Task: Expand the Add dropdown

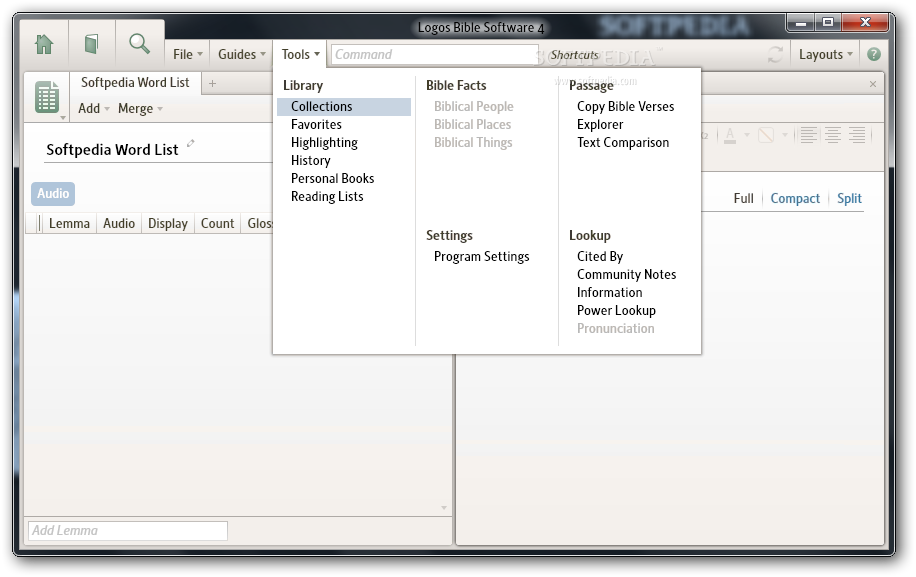Action: click(93, 109)
